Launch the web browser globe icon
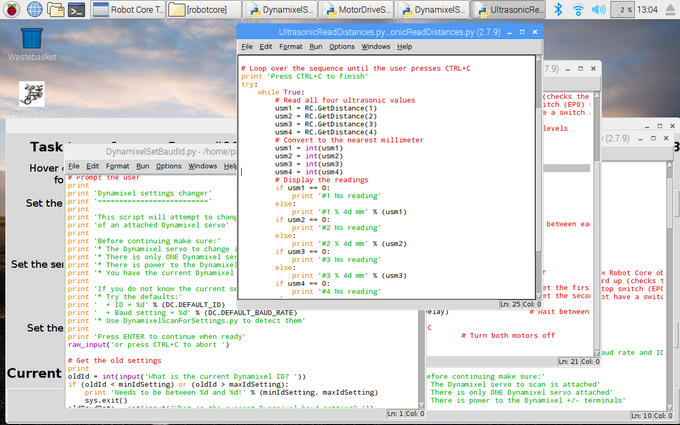The height and width of the screenshot is (425, 680). point(35,10)
